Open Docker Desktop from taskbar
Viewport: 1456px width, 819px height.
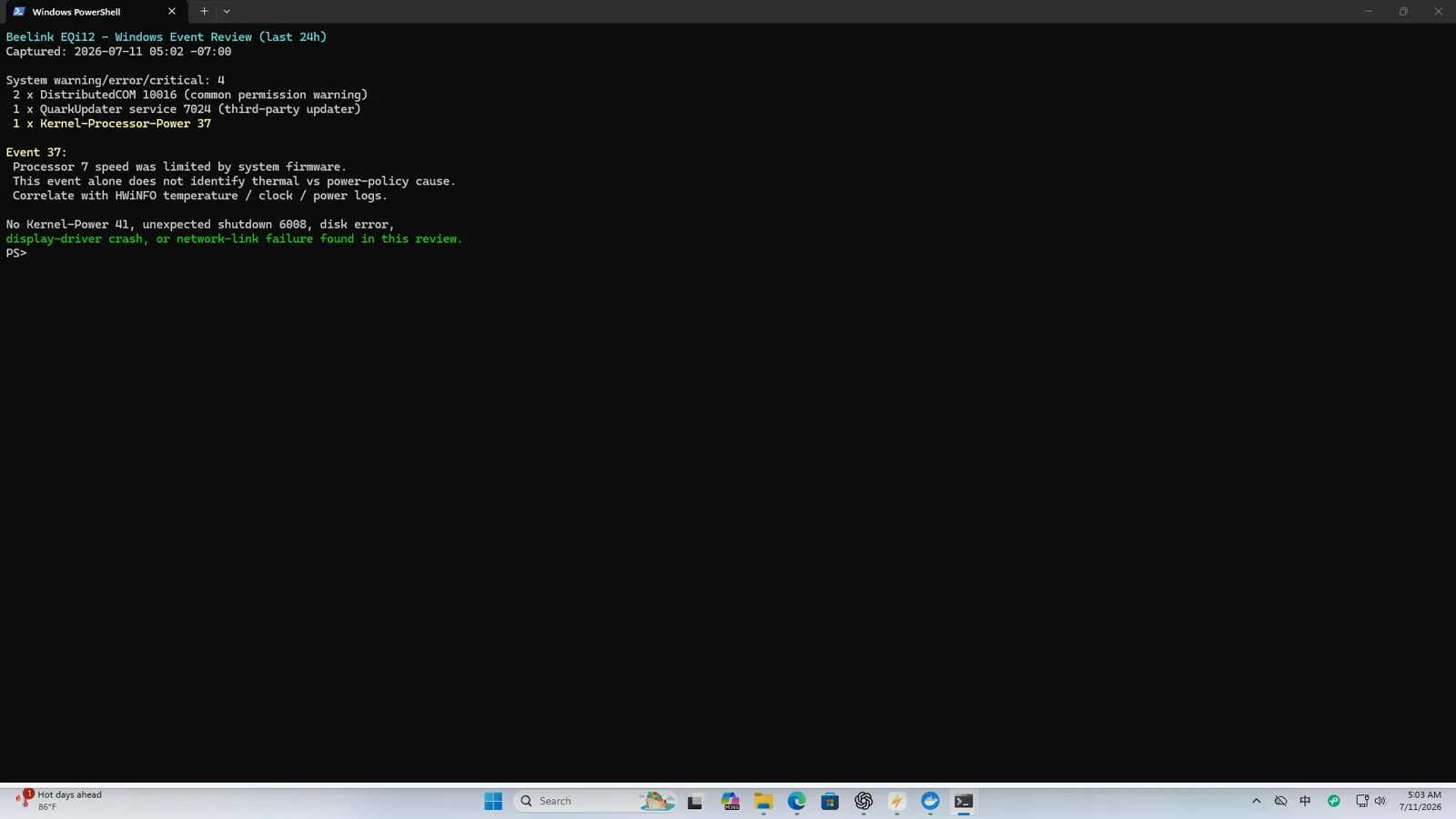coord(930,801)
